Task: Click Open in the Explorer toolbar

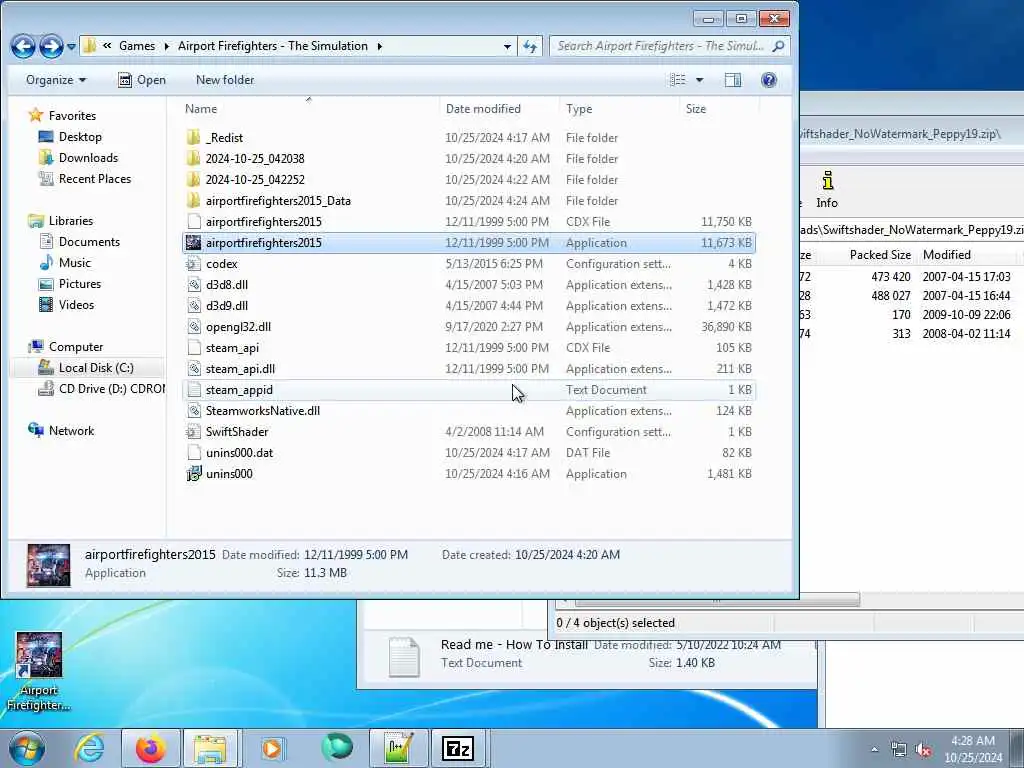Action: [x=142, y=80]
